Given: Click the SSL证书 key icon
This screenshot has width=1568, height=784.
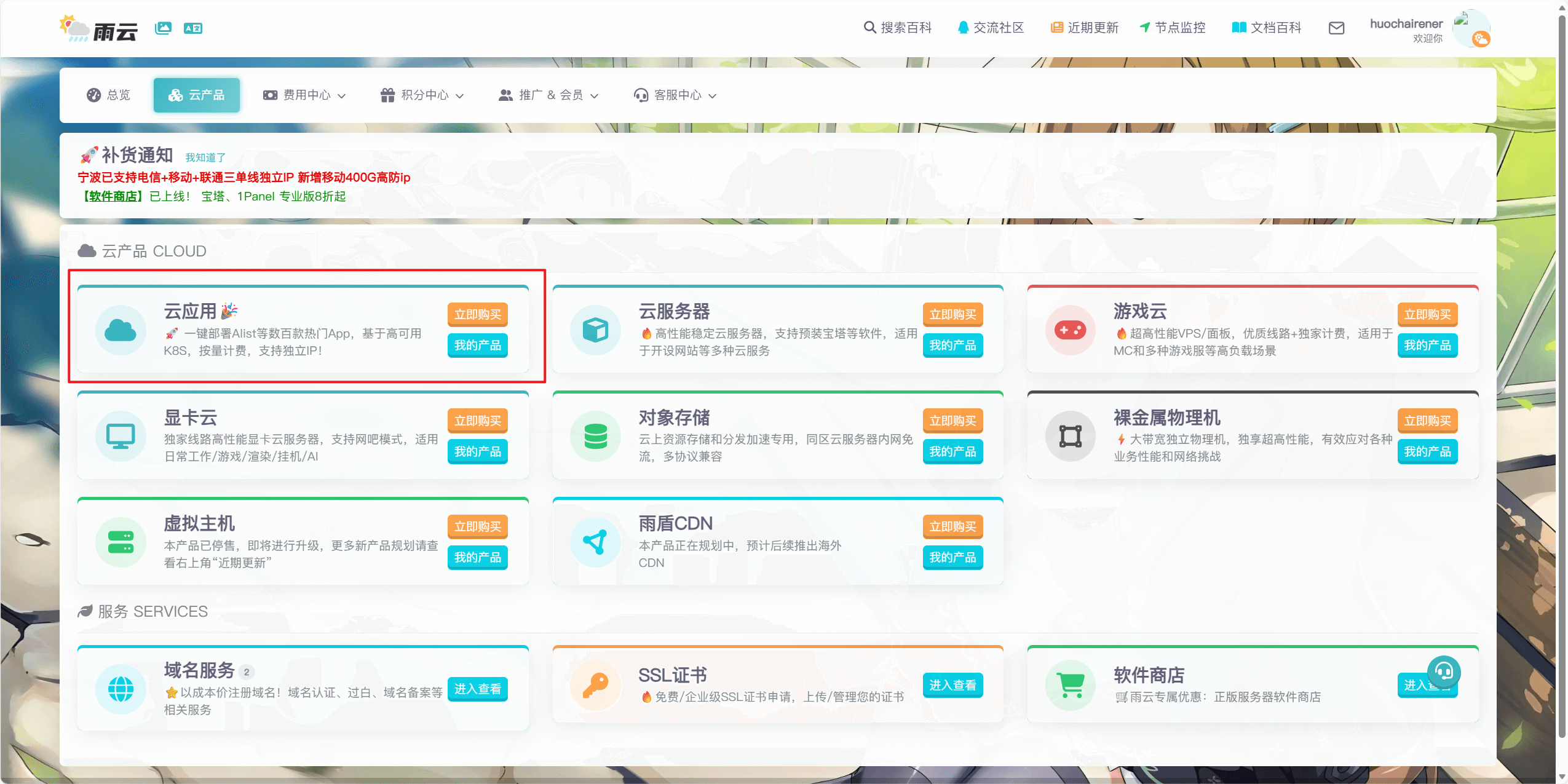Looking at the screenshot, I should [x=595, y=686].
